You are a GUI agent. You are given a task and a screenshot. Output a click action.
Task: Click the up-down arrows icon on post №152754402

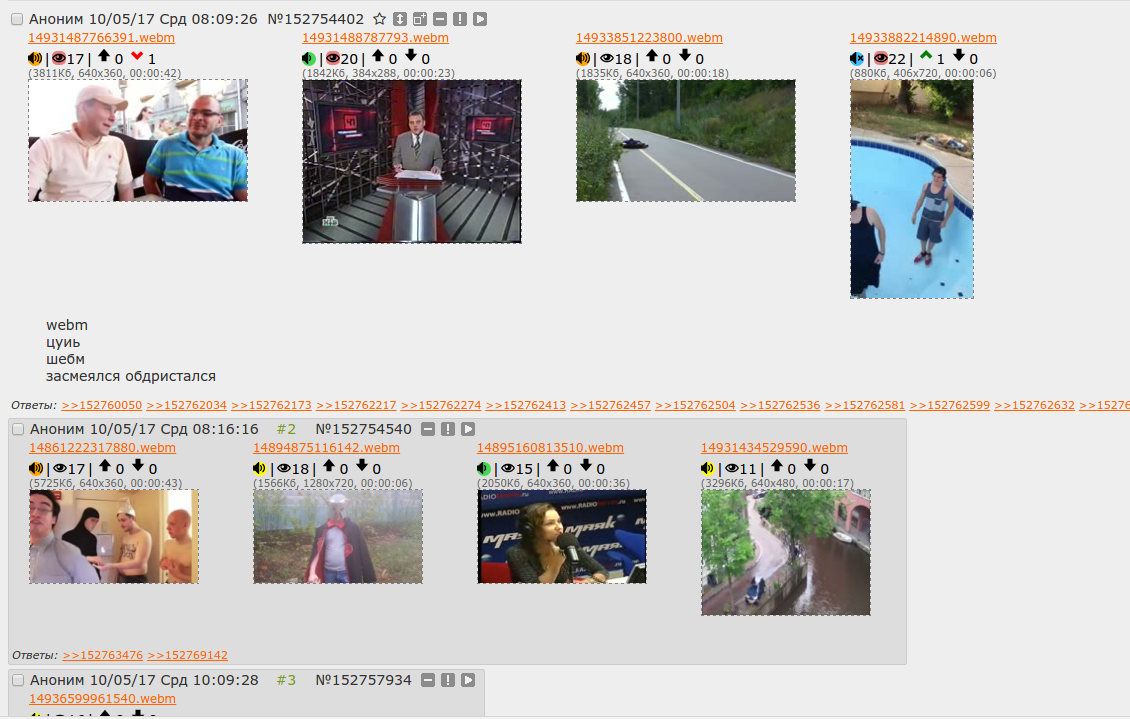[x=399, y=19]
